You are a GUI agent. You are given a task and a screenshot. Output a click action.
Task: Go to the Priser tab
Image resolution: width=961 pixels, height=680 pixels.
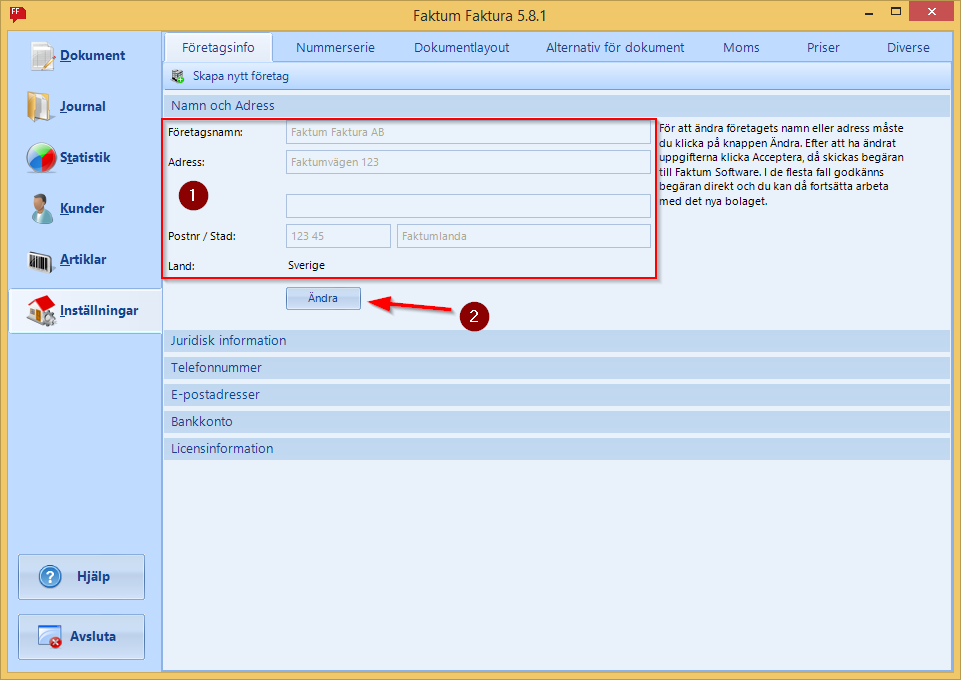pos(822,48)
